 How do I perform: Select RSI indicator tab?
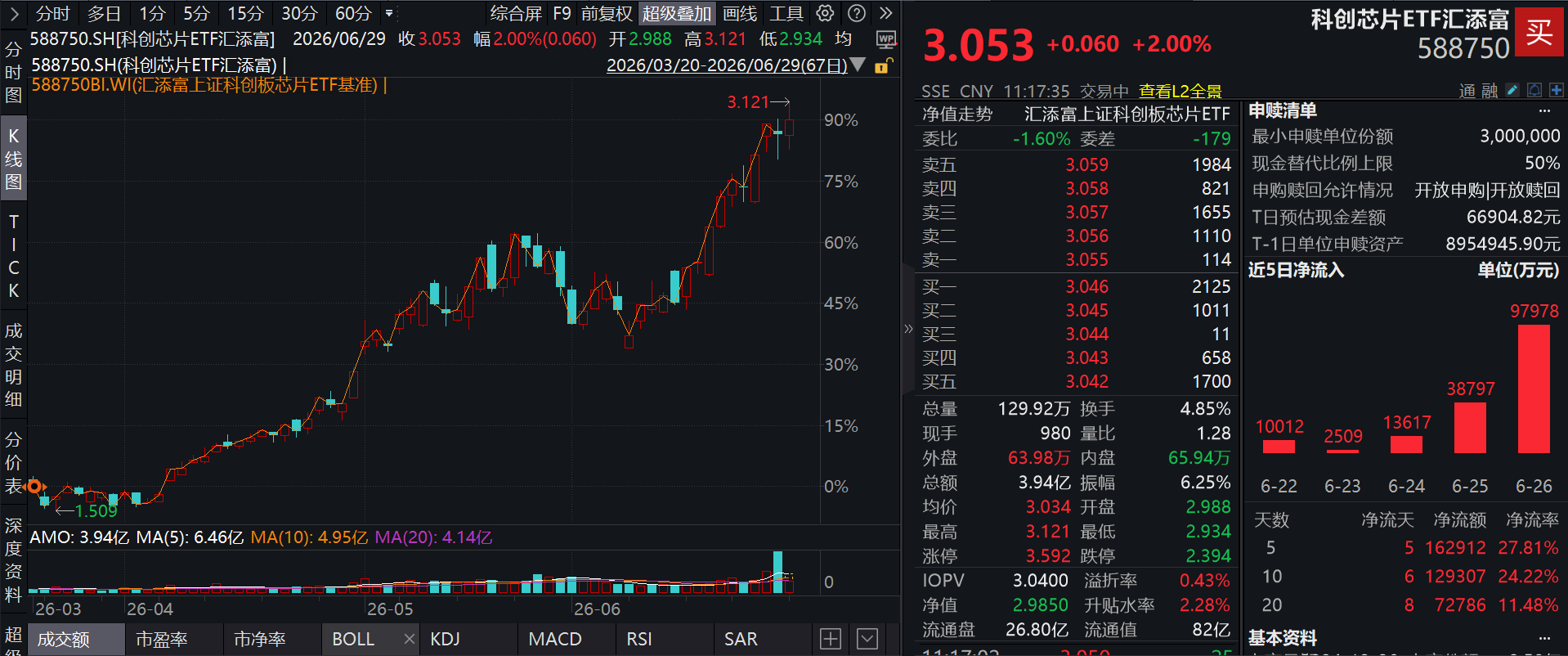tap(665, 639)
